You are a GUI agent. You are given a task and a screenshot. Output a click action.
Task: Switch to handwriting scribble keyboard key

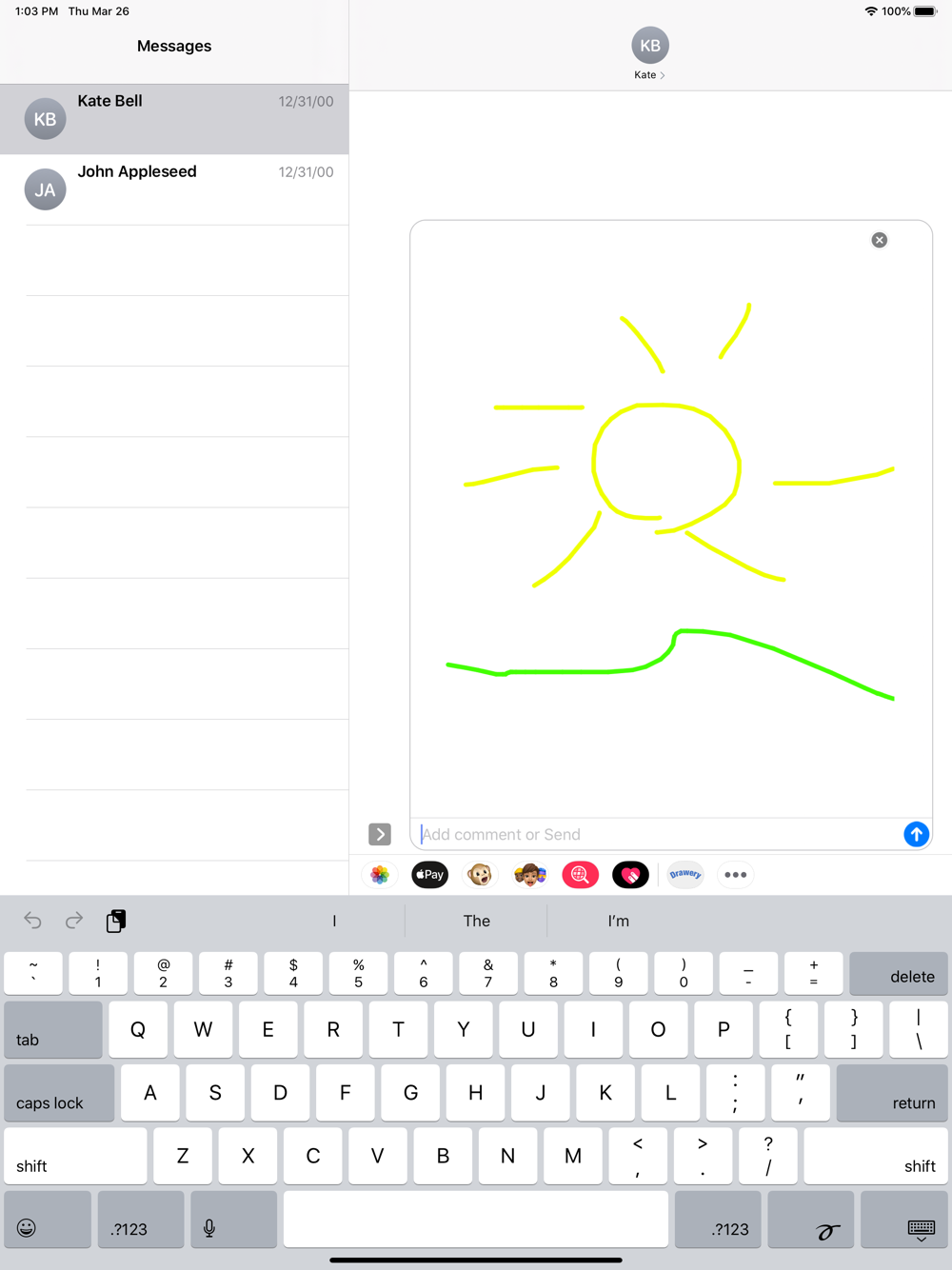[810, 1220]
